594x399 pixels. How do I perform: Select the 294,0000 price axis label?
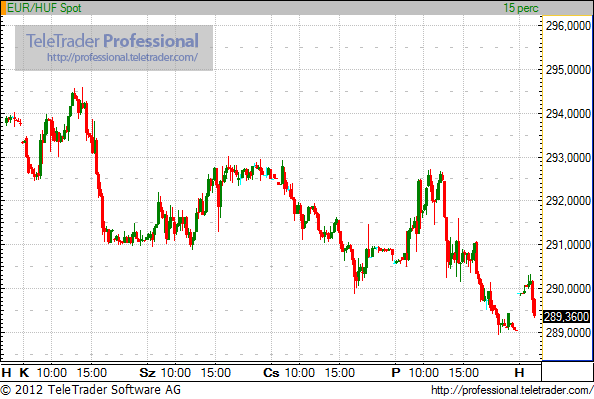568,114
